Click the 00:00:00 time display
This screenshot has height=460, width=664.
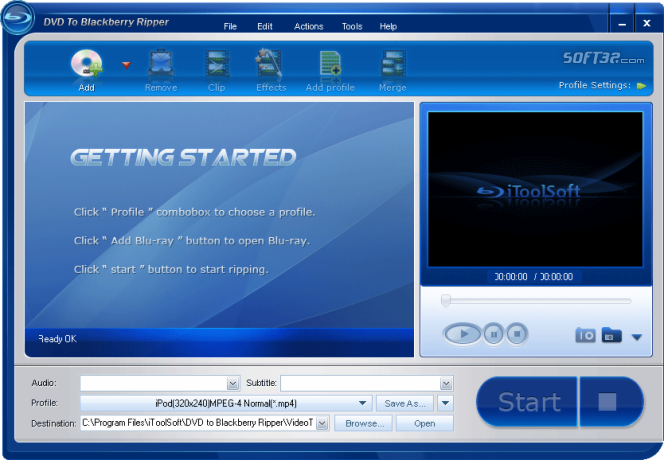point(534,277)
